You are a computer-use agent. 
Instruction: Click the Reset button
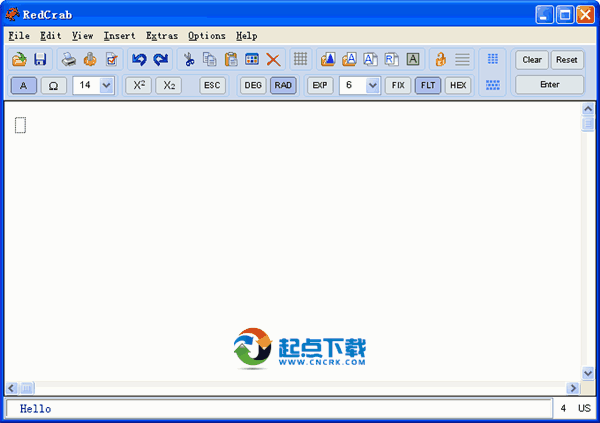(567, 60)
